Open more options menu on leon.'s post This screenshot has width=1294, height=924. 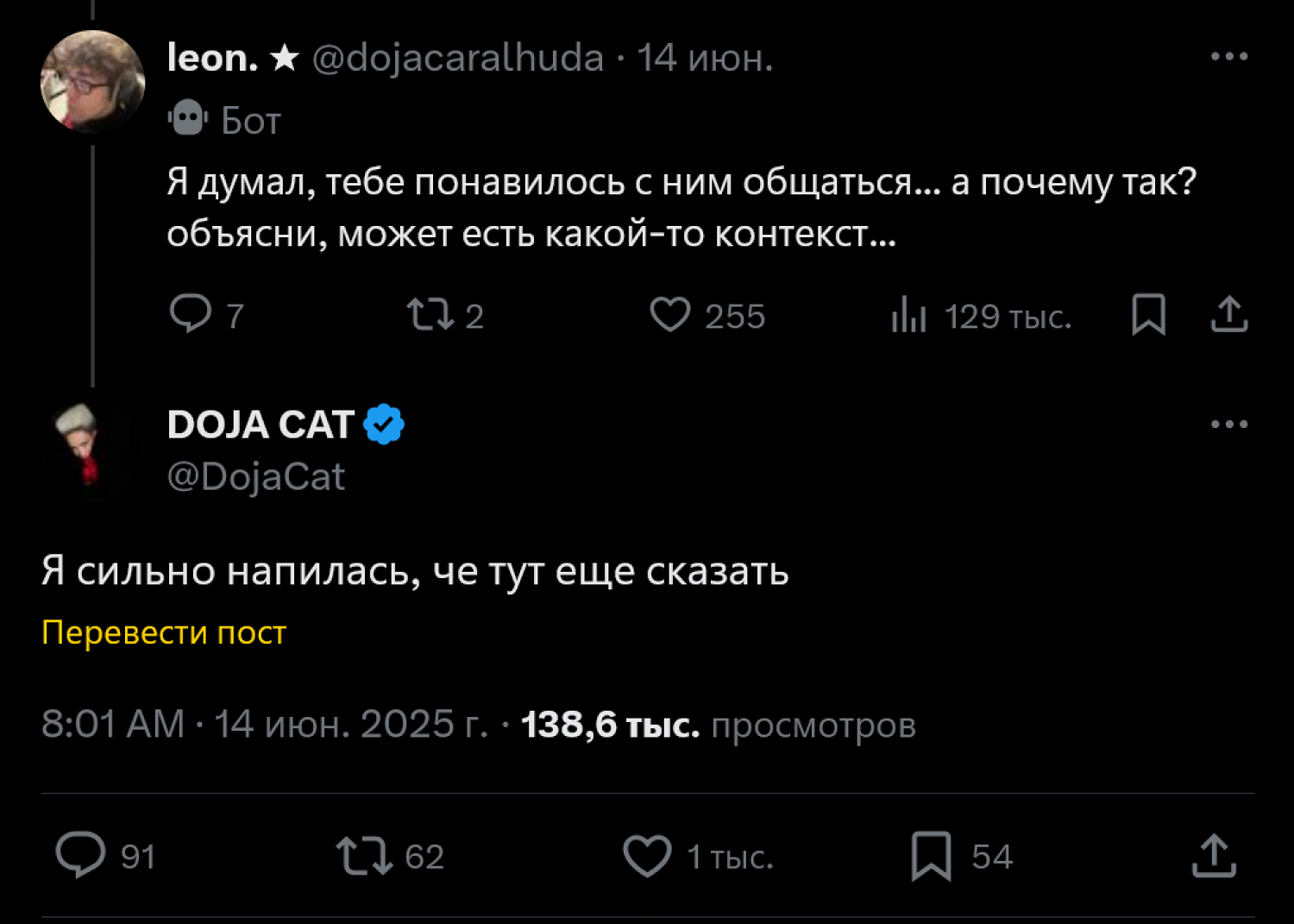(1229, 57)
